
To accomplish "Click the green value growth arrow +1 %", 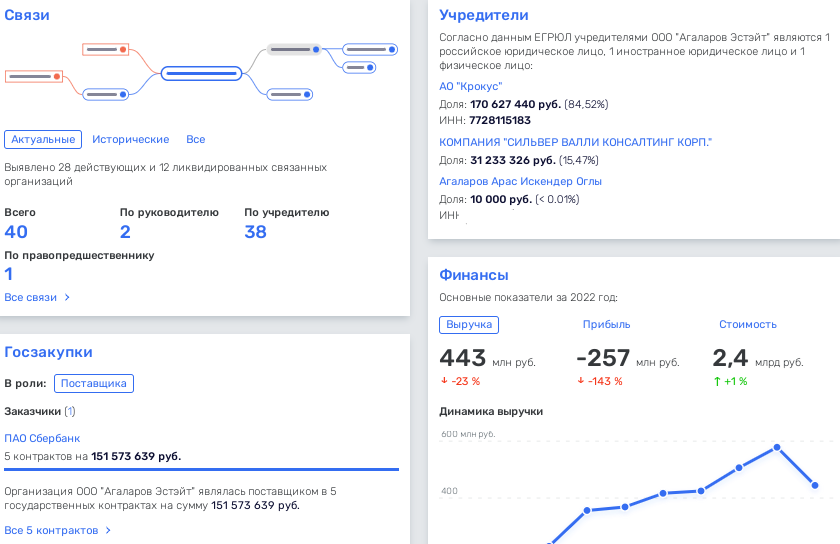I will [717, 381].
